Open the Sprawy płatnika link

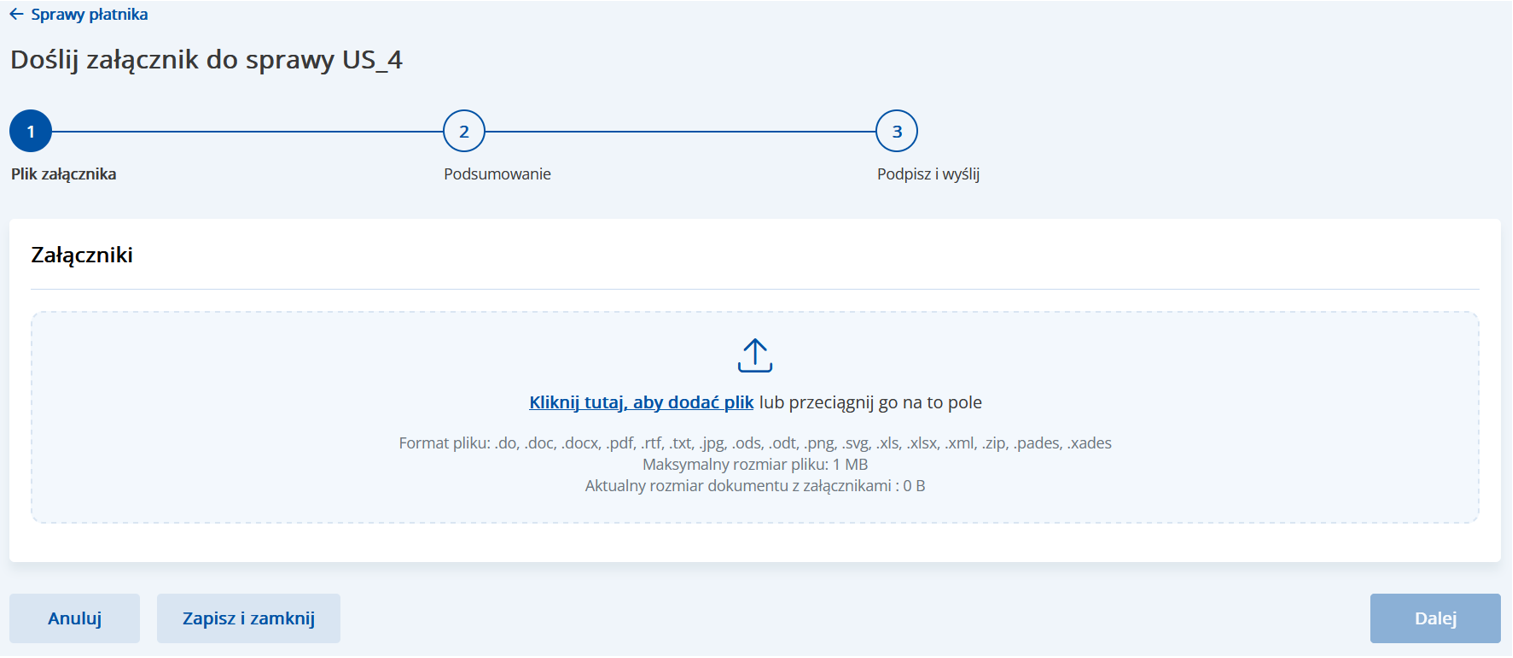[89, 15]
